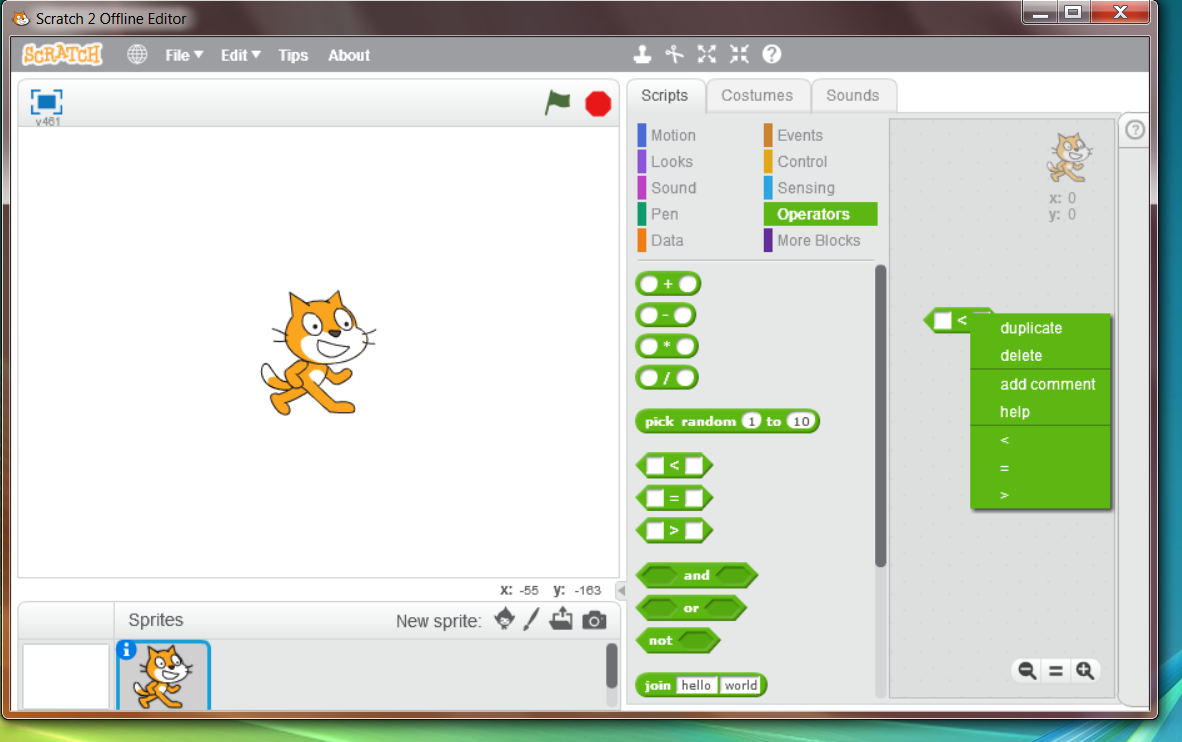1182x742 pixels.
Task: Open the Edit menu
Action: (x=240, y=56)
